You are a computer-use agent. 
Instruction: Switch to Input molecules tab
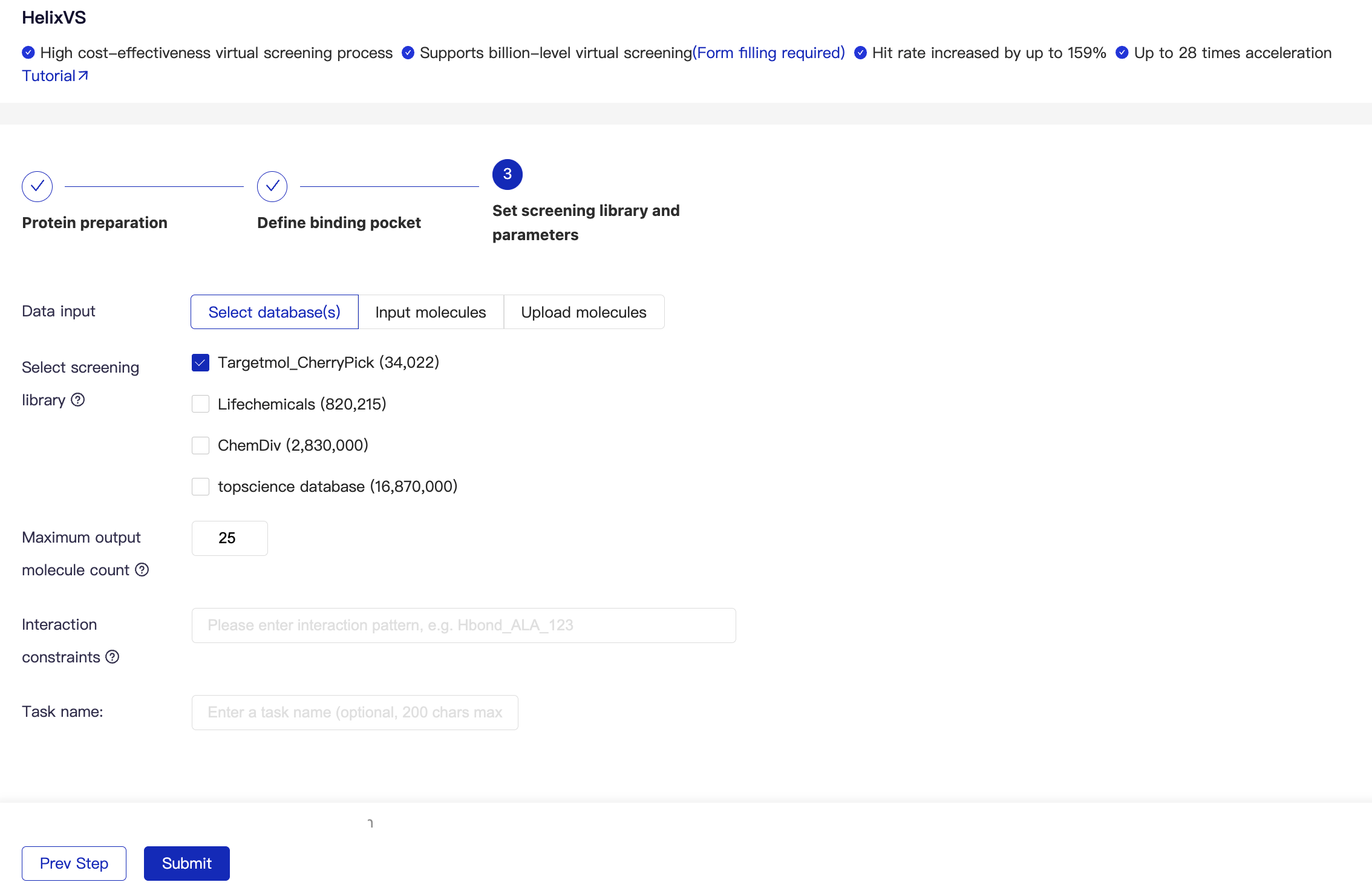click(431, 312)
